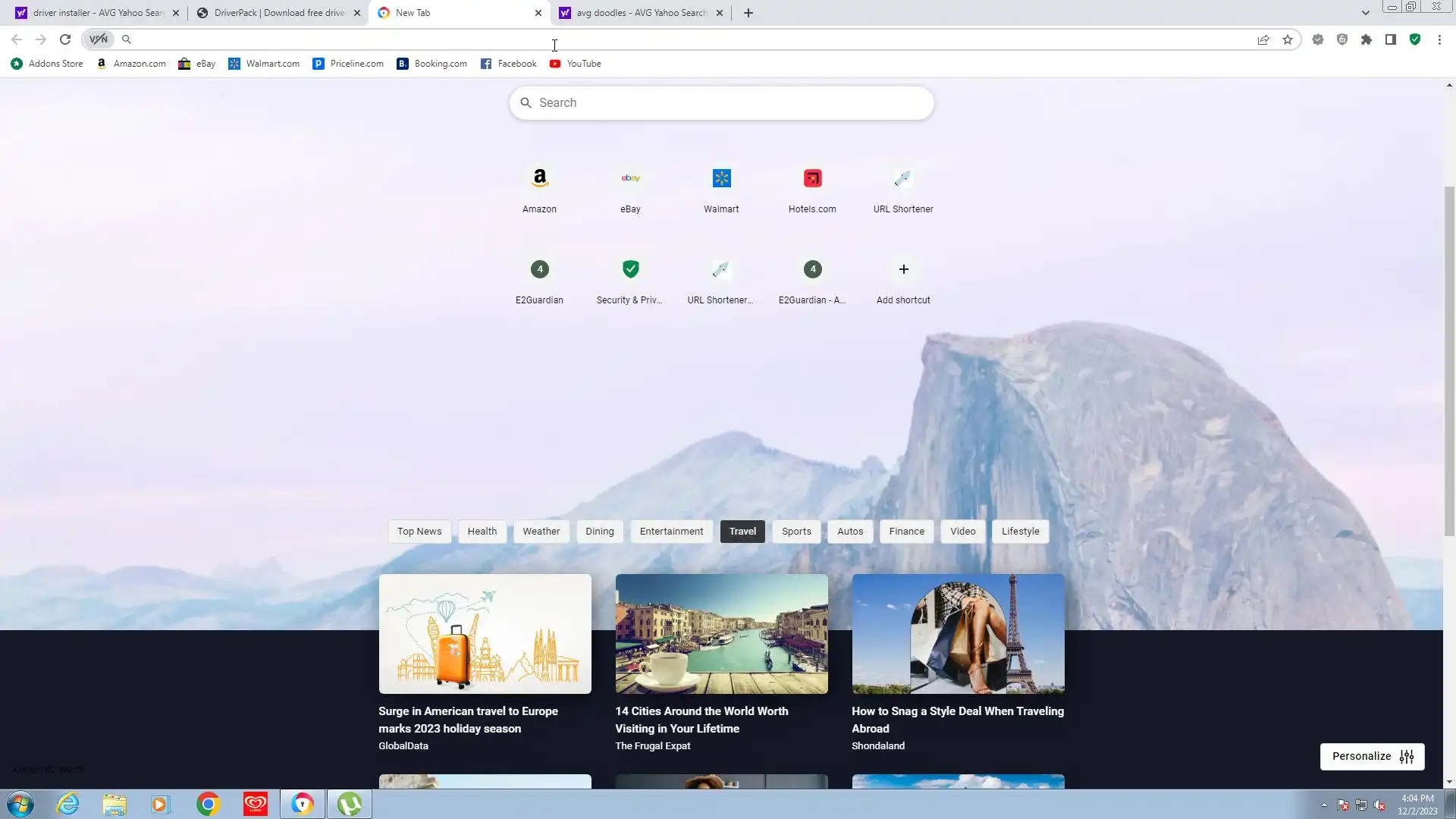Open uTorrent from the taskbar
Viewport: 1456px width, 819px height.
point(350,804)
